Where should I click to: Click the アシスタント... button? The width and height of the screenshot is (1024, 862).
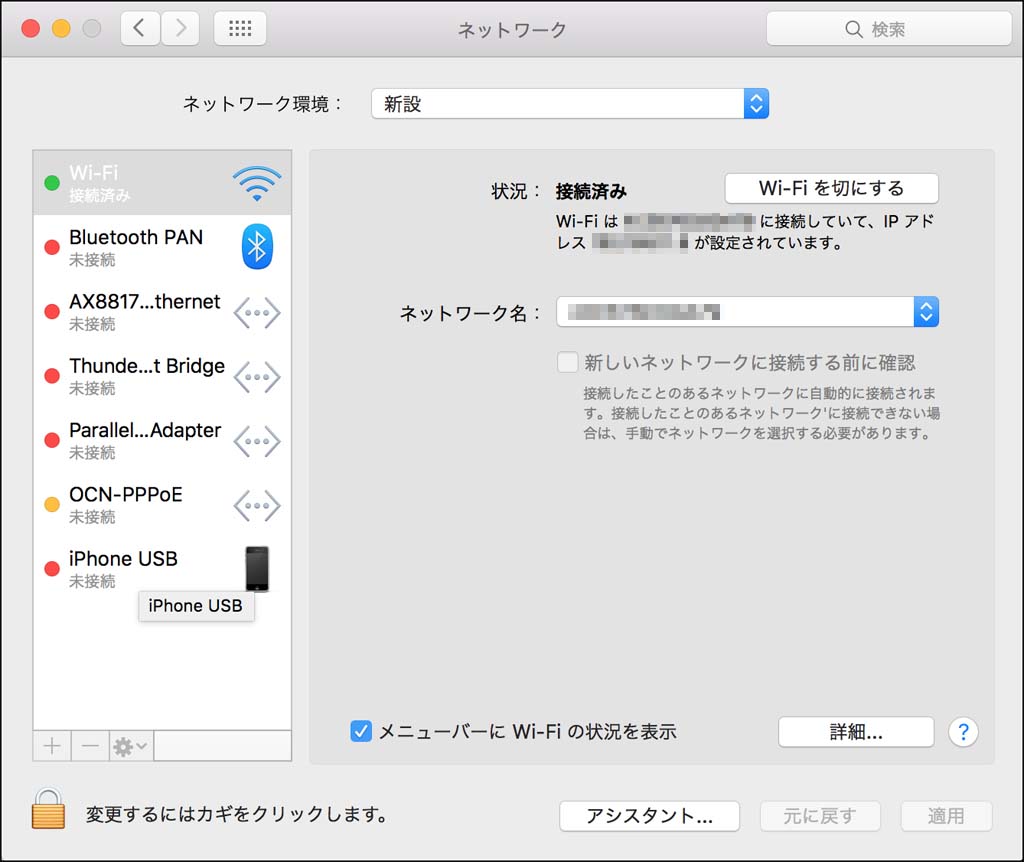tap(649, 816)
